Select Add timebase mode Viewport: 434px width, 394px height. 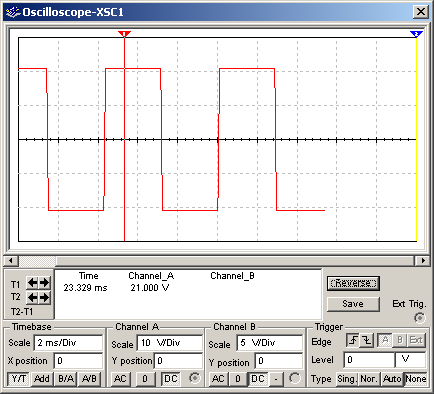[42, 379]
